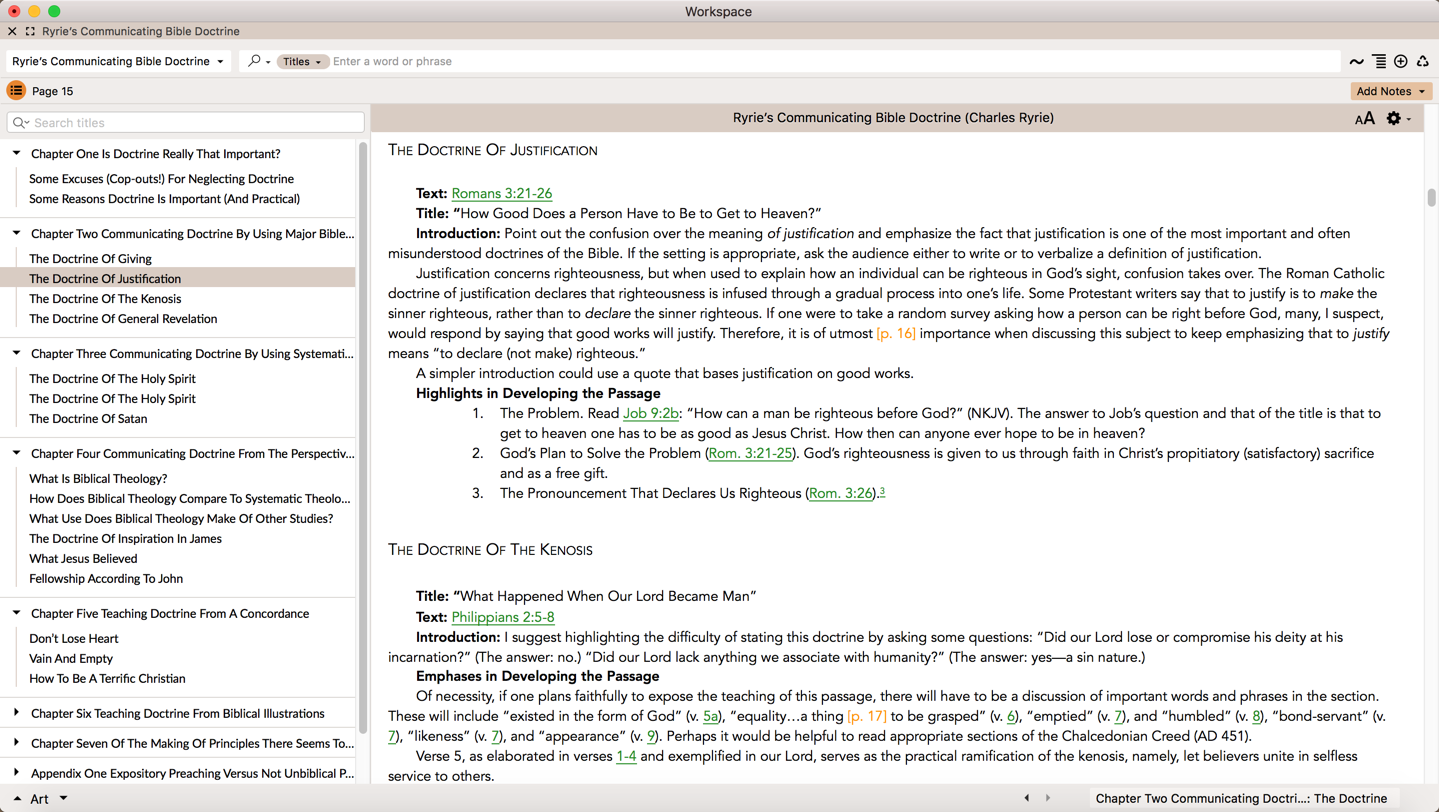Open the verses 1-4 link
Image resolution: width=1439 pixels, height=812 pixels.
pos(626,757)
